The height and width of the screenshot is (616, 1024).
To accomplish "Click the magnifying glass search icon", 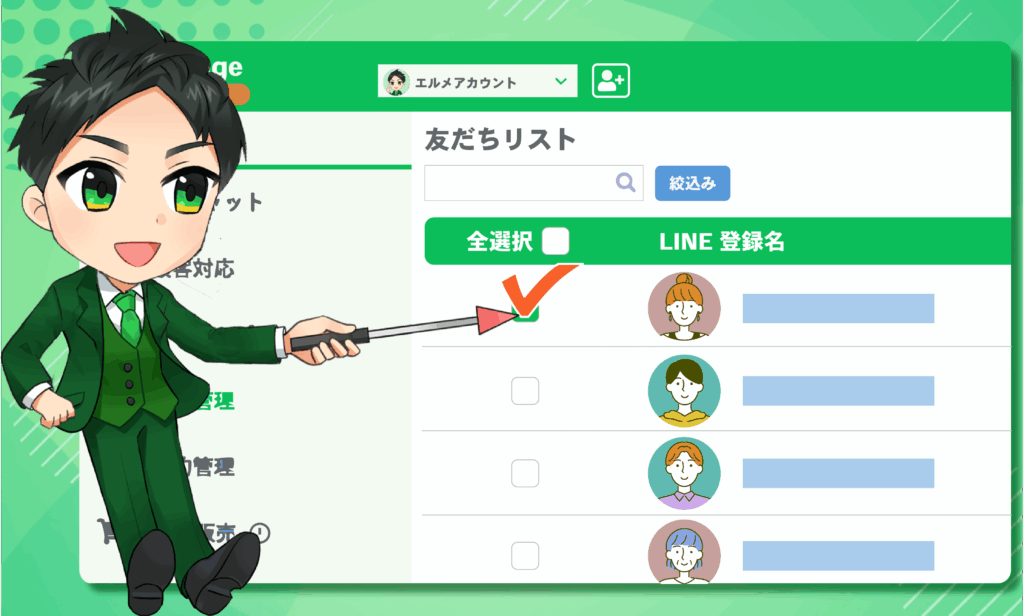I will (625, 182).
